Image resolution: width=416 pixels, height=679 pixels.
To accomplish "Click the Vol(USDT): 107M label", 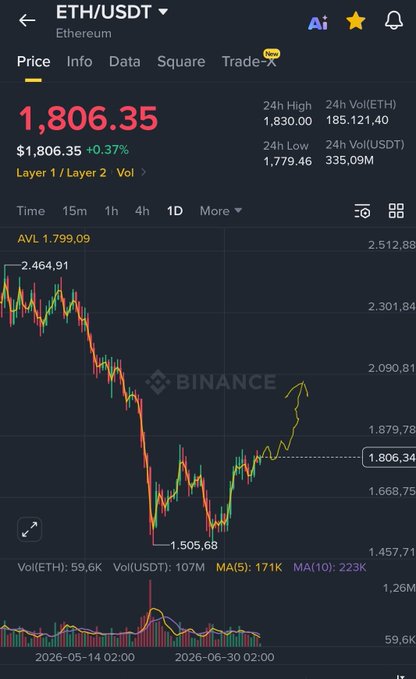I will tap(159, 567).
